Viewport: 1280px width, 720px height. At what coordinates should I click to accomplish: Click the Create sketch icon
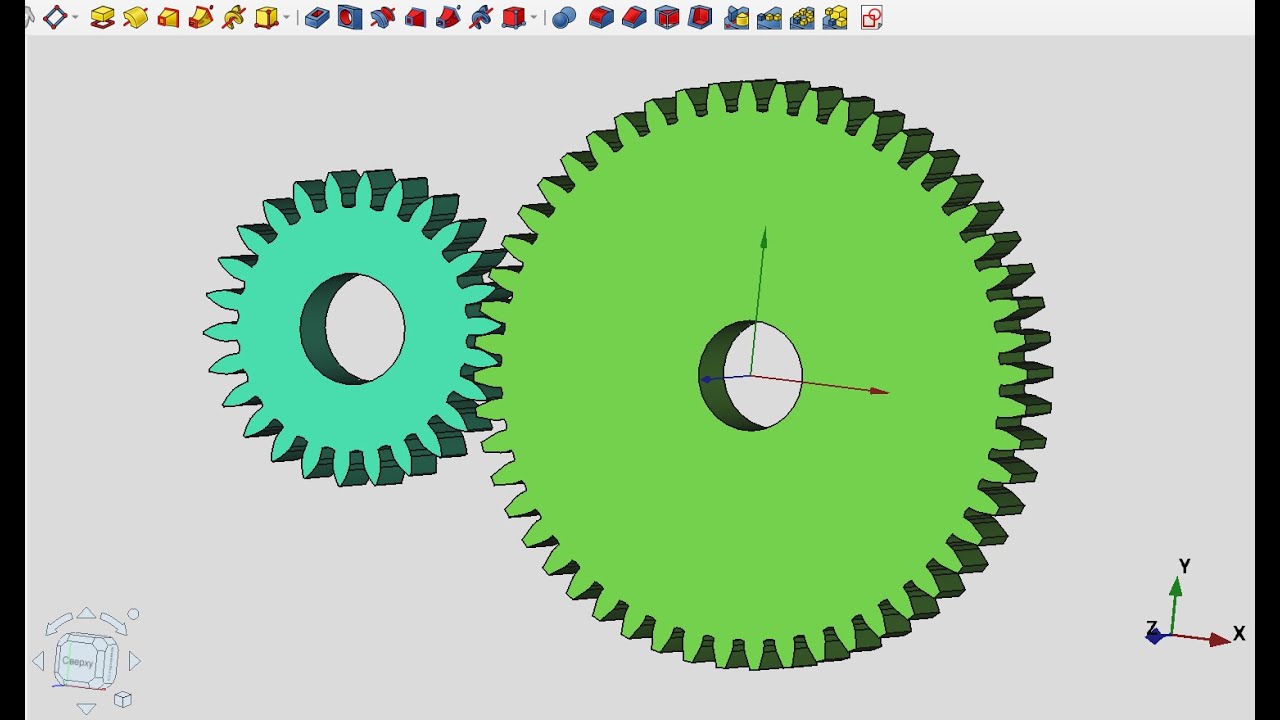pyautogui.click(x=54, y=17)
